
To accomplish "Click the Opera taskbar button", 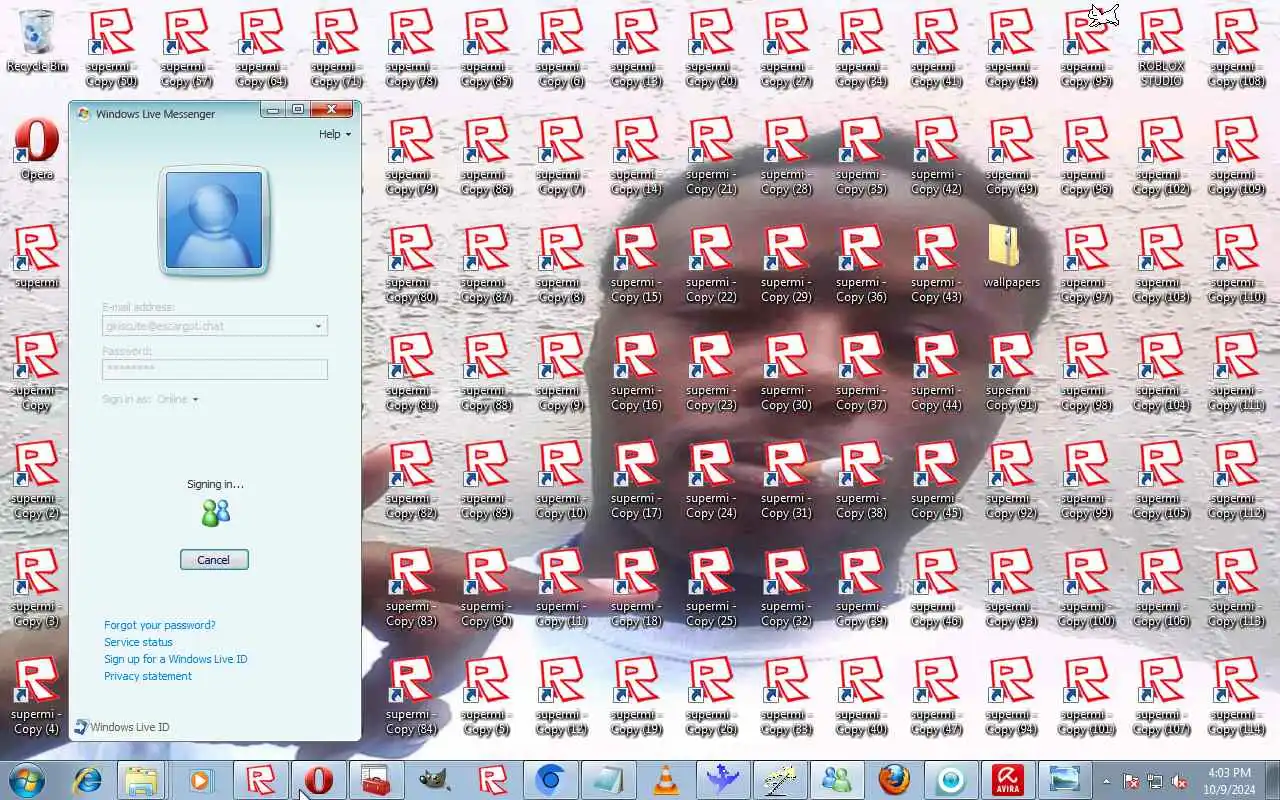I will 318,780.
